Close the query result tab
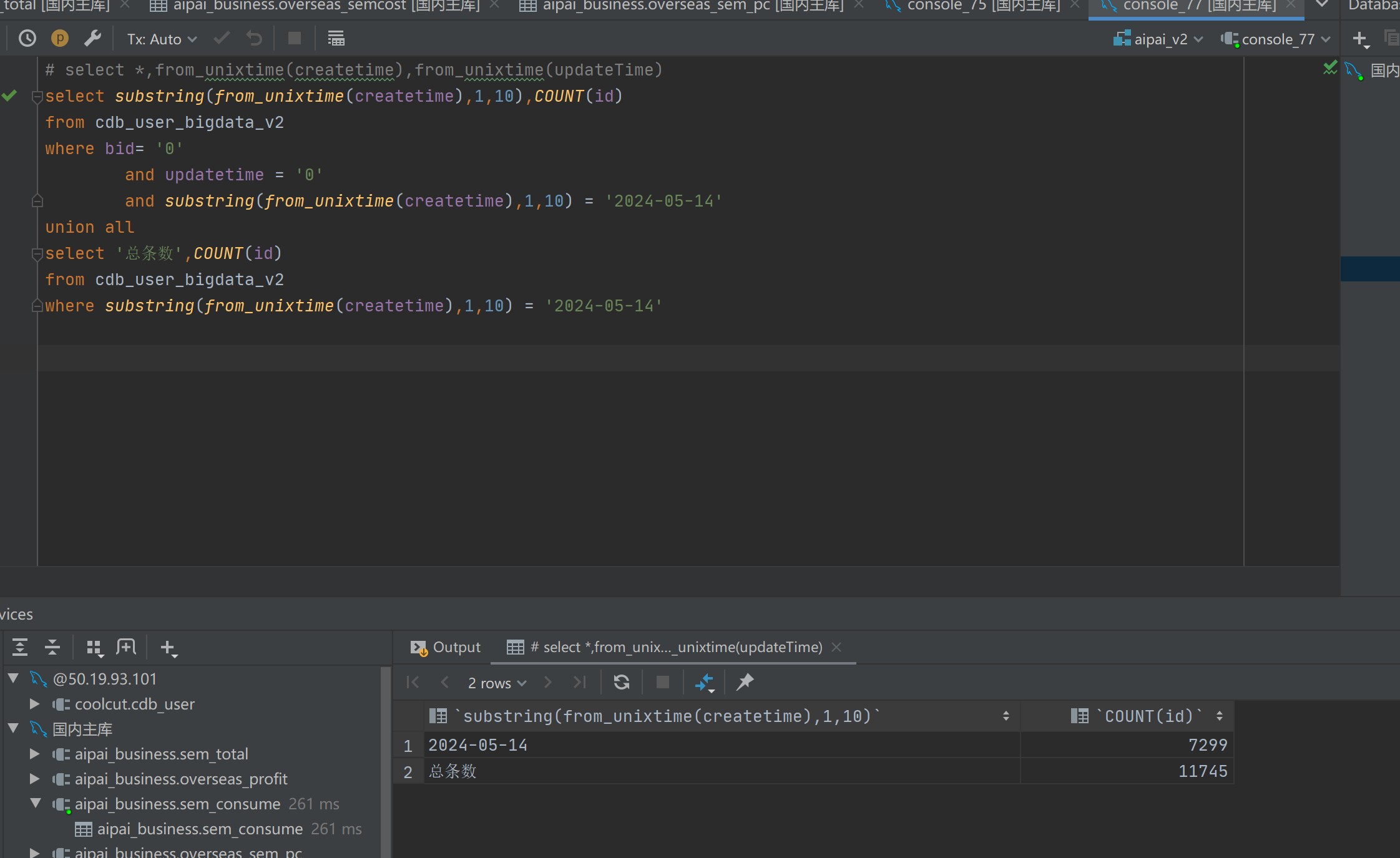 tap(837, 647)
